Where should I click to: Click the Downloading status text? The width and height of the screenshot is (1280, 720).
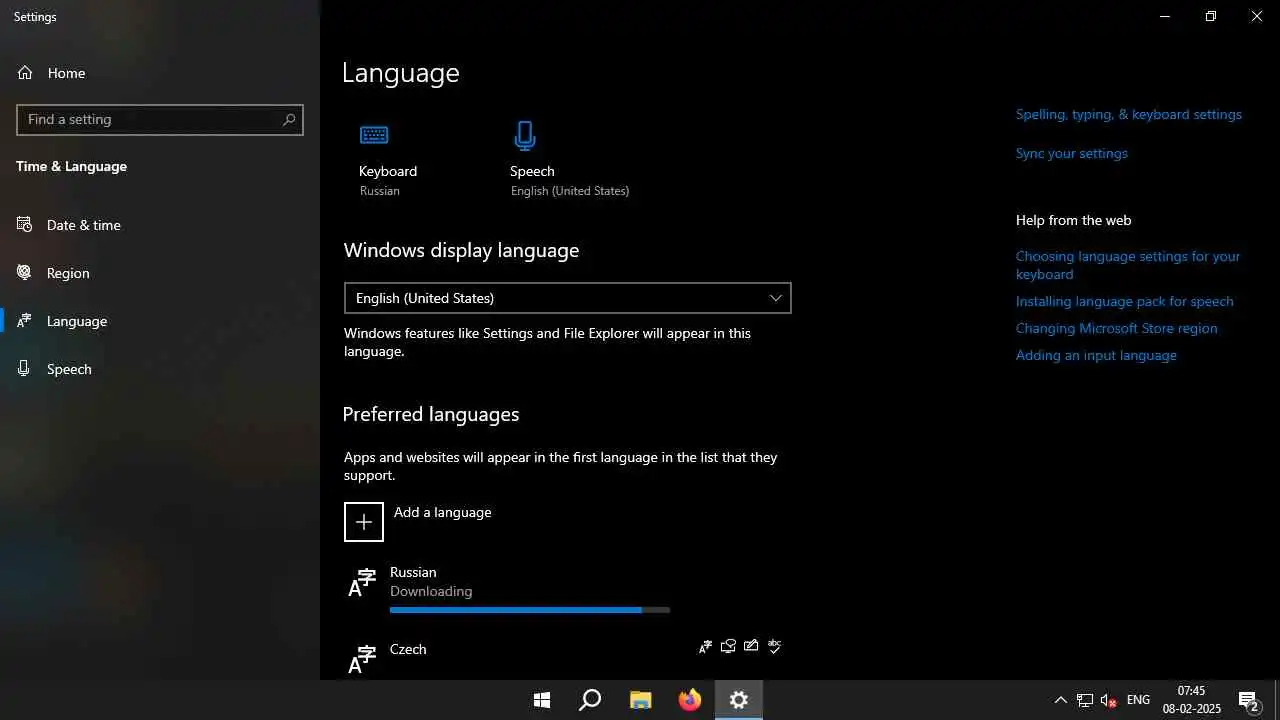pos(431,591)
